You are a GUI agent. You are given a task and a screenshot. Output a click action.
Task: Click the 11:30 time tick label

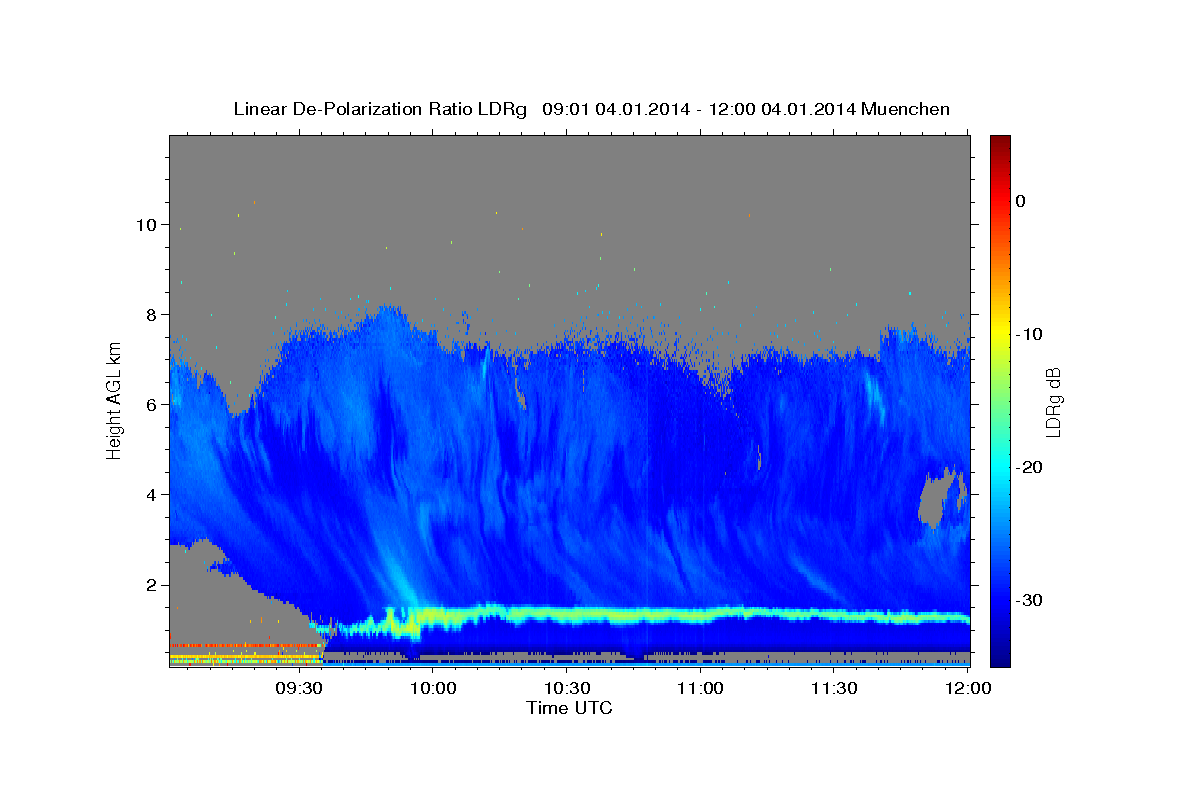click(x=834, y=689)
